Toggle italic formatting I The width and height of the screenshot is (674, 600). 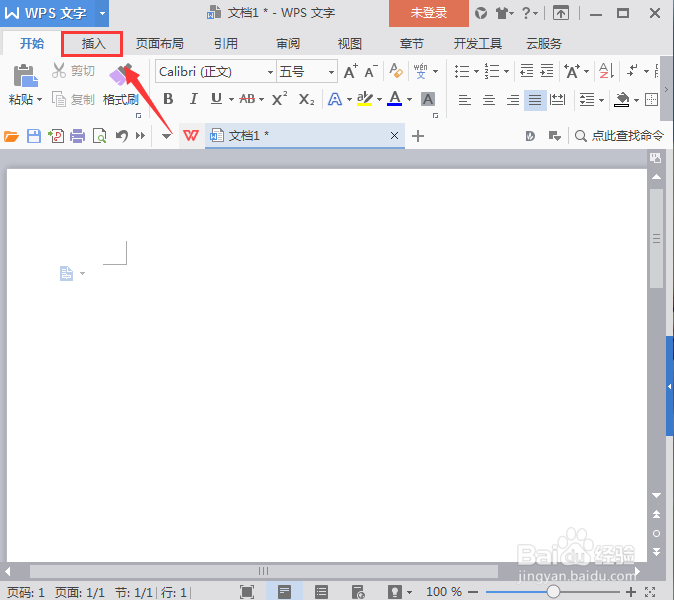point(193,99)
